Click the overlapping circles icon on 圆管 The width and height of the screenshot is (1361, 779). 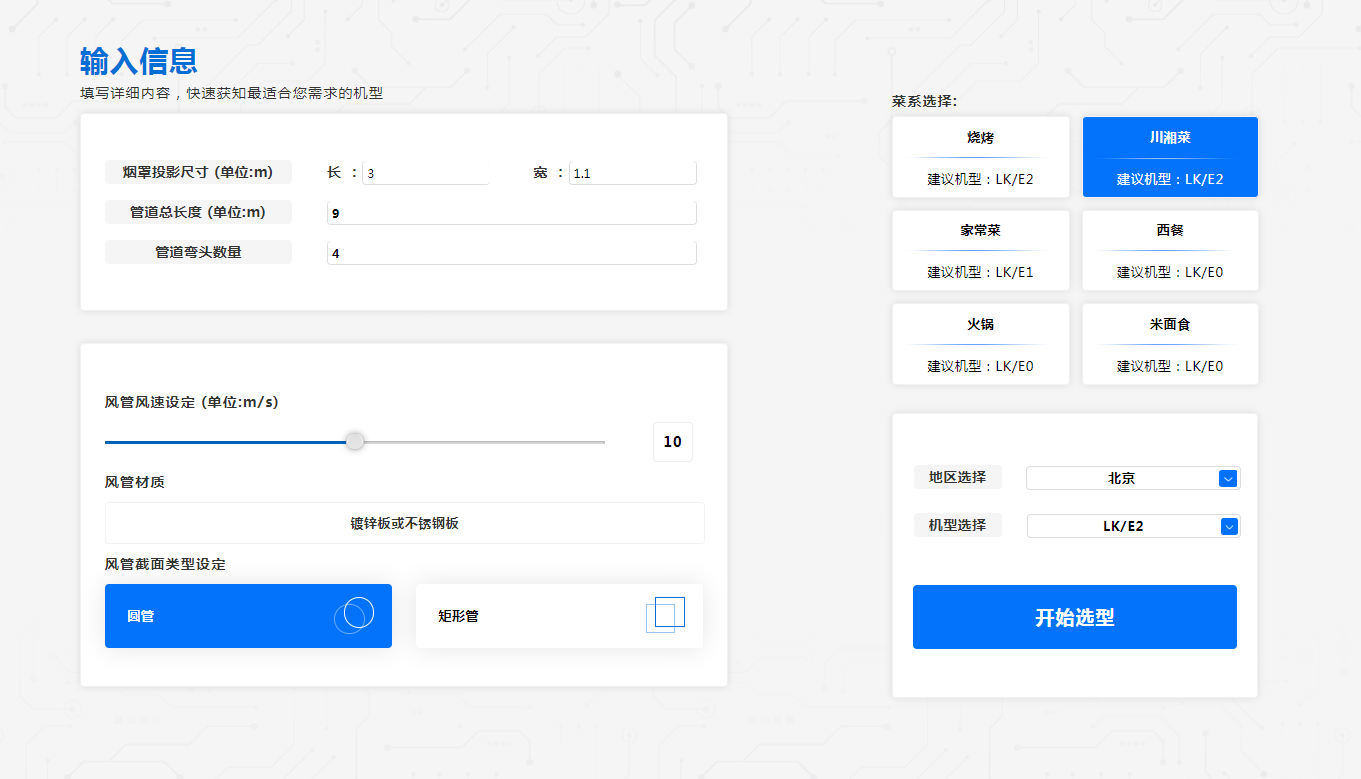(x=354, y=615)
